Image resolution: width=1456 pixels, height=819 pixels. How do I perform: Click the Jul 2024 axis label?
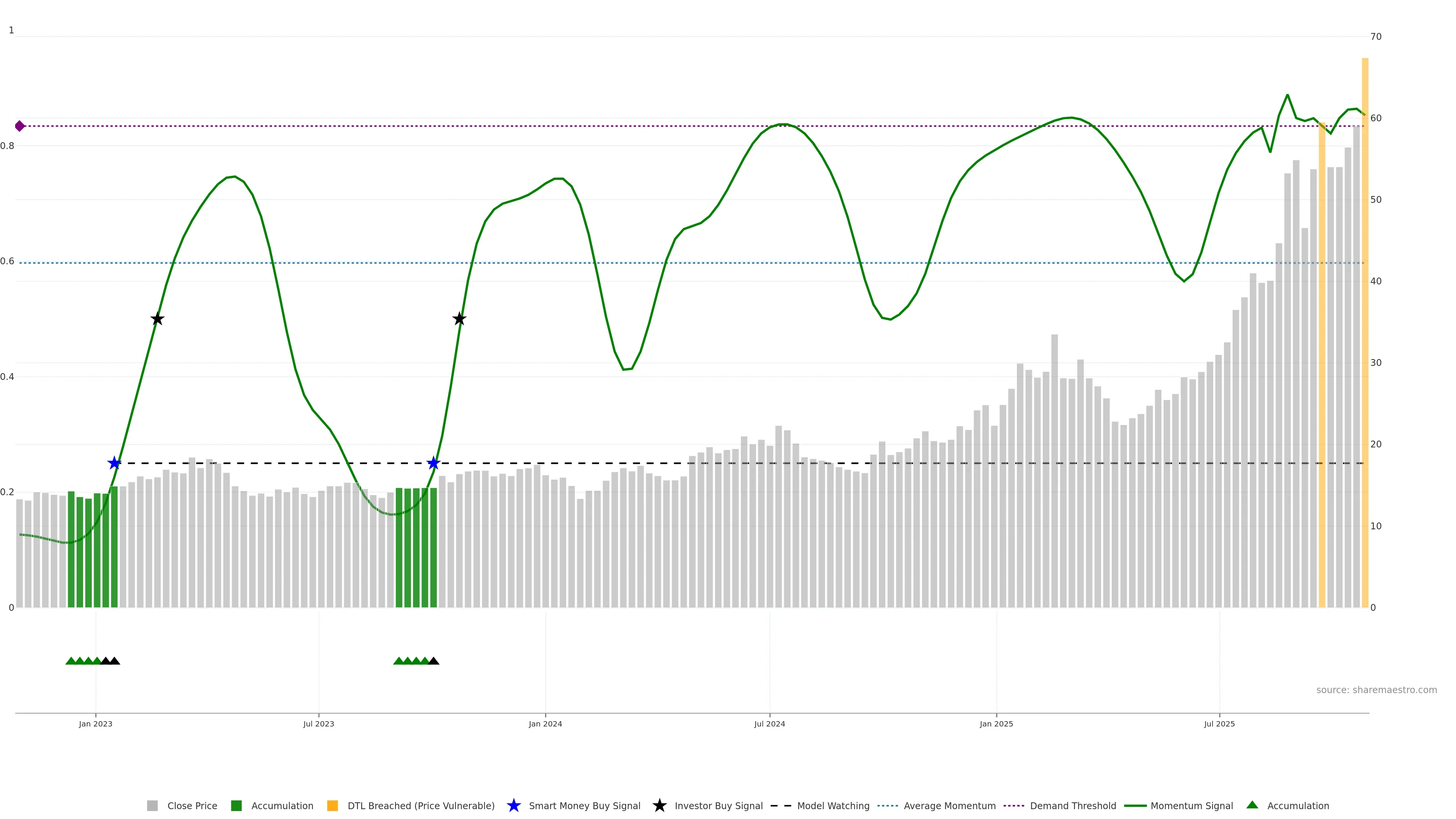pos(769,723)
